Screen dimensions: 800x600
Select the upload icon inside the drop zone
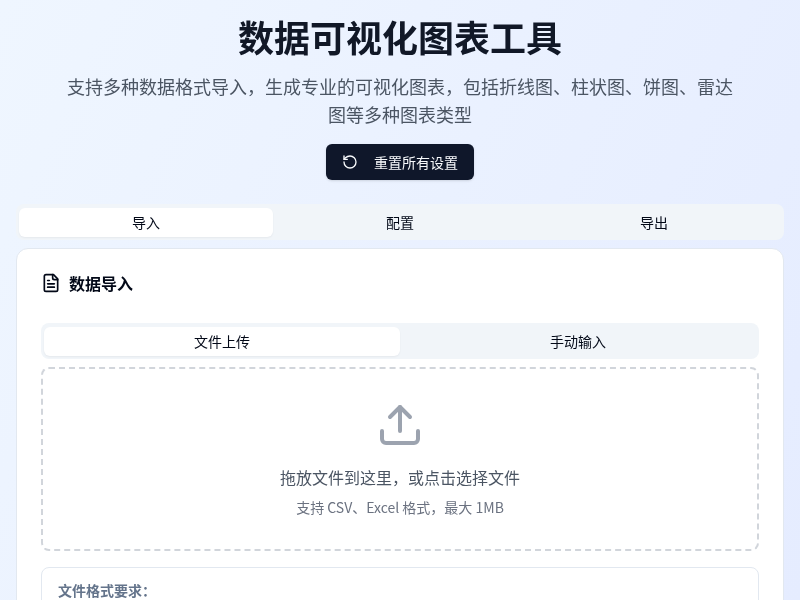(x=400, y=424)
